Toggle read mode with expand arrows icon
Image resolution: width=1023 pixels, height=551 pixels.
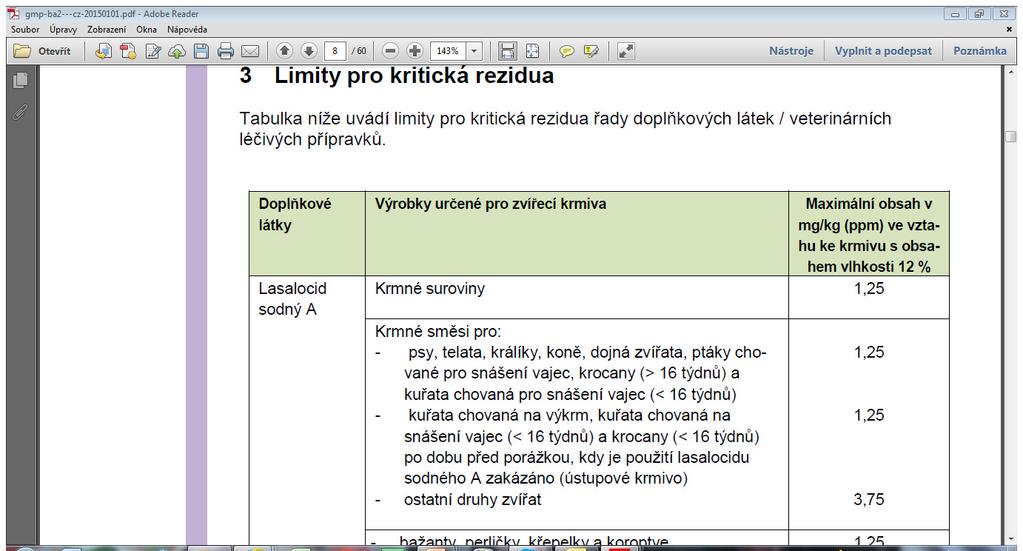click(x=625, y=51)
